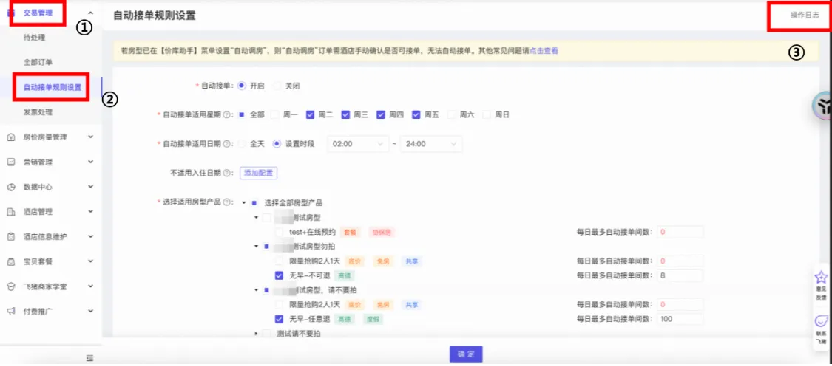Select the 全天 radio option

tap(242, 144)
